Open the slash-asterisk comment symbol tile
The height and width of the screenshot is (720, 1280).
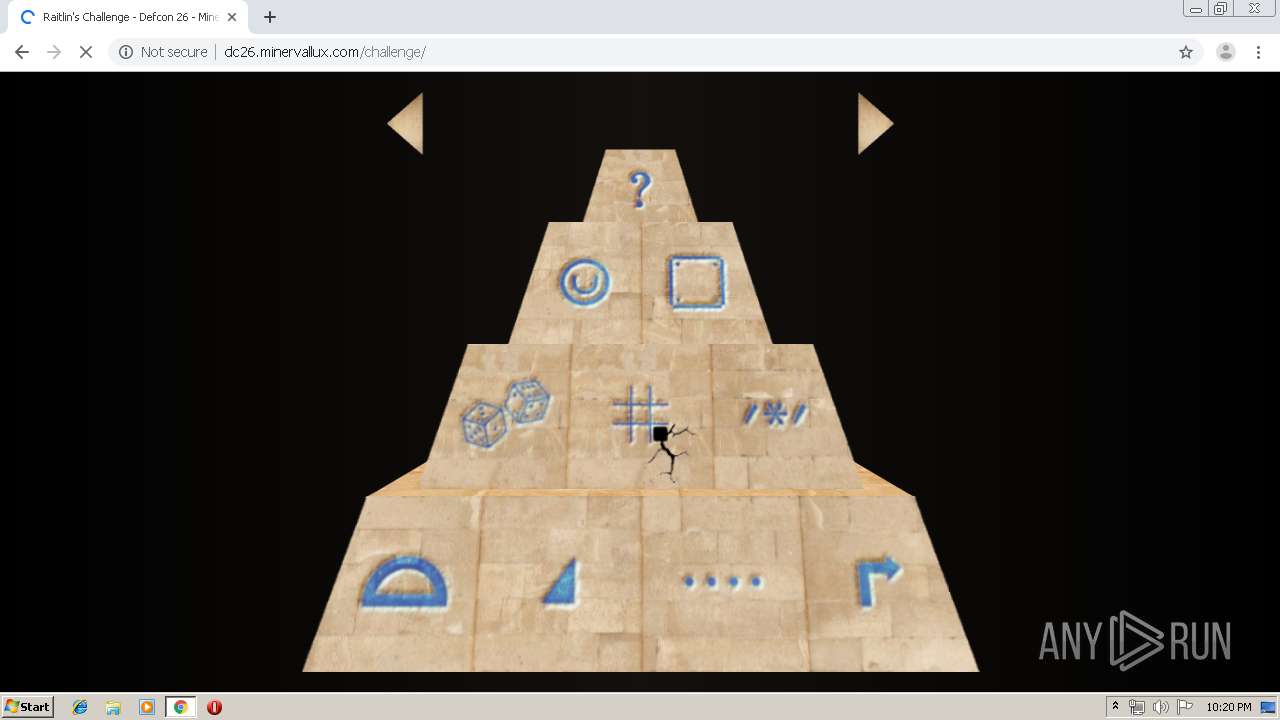coord(775,413)
